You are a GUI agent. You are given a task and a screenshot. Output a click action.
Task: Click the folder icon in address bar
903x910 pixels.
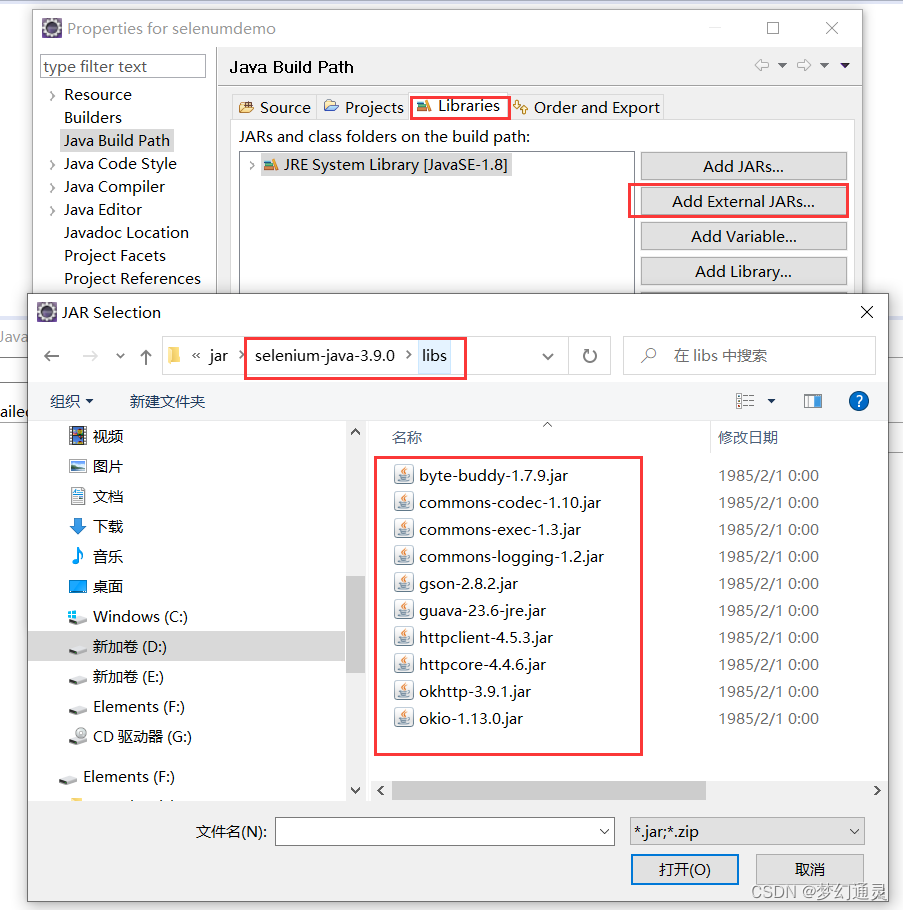click(174, 355)
